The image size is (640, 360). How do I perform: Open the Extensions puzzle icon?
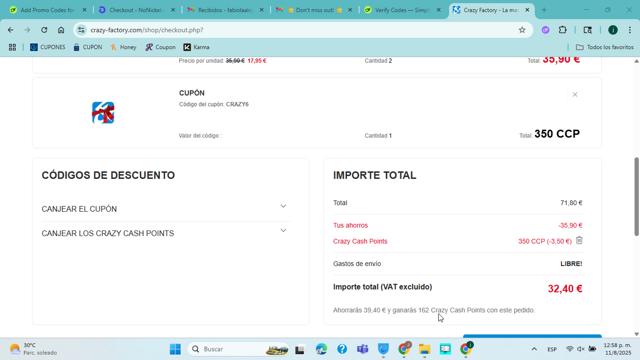pos(562,30)
